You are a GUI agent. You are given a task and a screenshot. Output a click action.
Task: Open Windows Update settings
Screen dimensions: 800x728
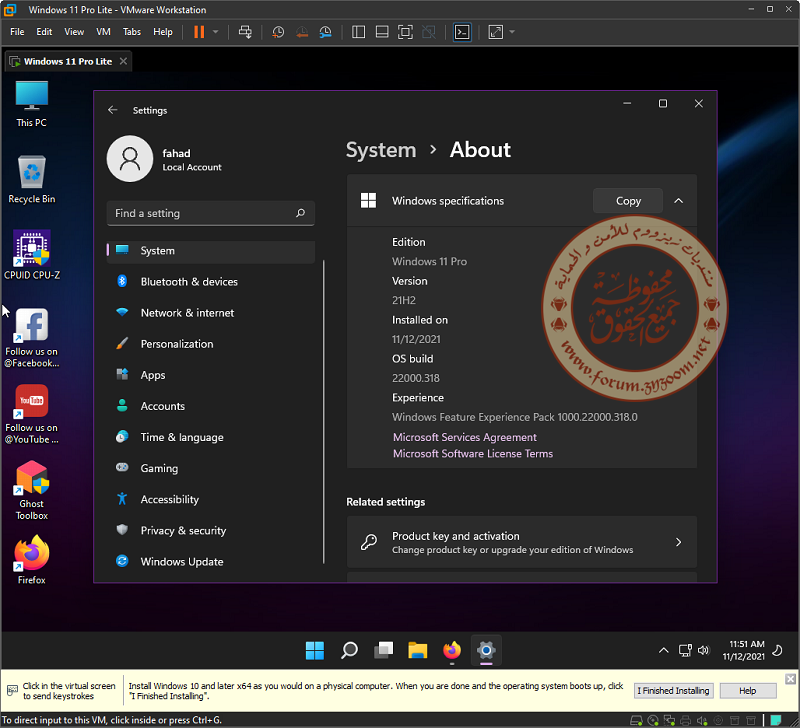pyautogui.click(x=210, y=562)
